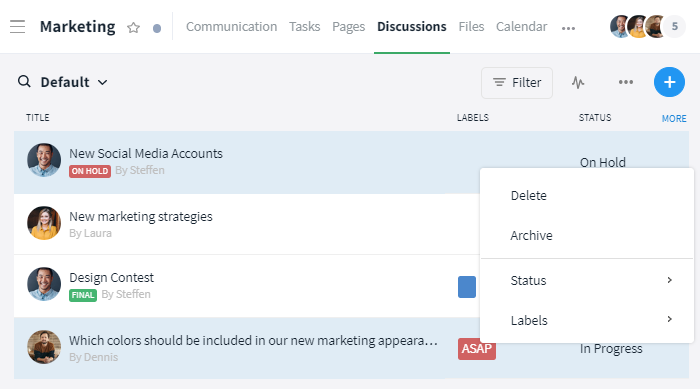Click Steffen's avatar on Design Contest row
Image resolution: width=700 pixels, height=389 pixels.
click(44, 284)
